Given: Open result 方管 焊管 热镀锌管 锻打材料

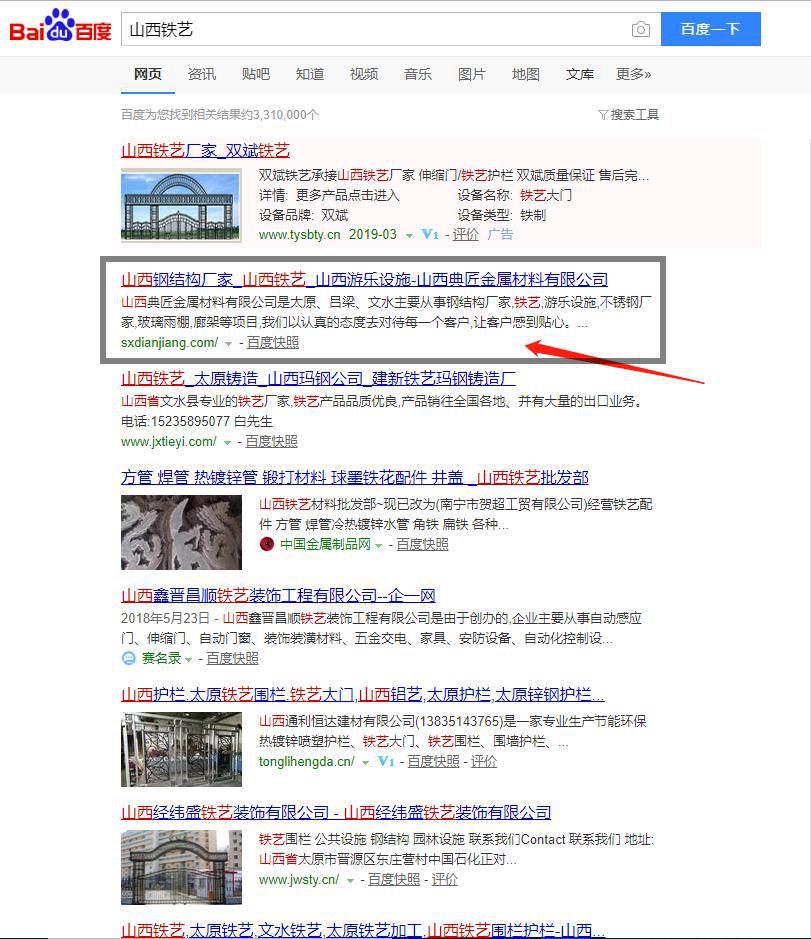Looking at the screenshot, I should click(355, 477).
